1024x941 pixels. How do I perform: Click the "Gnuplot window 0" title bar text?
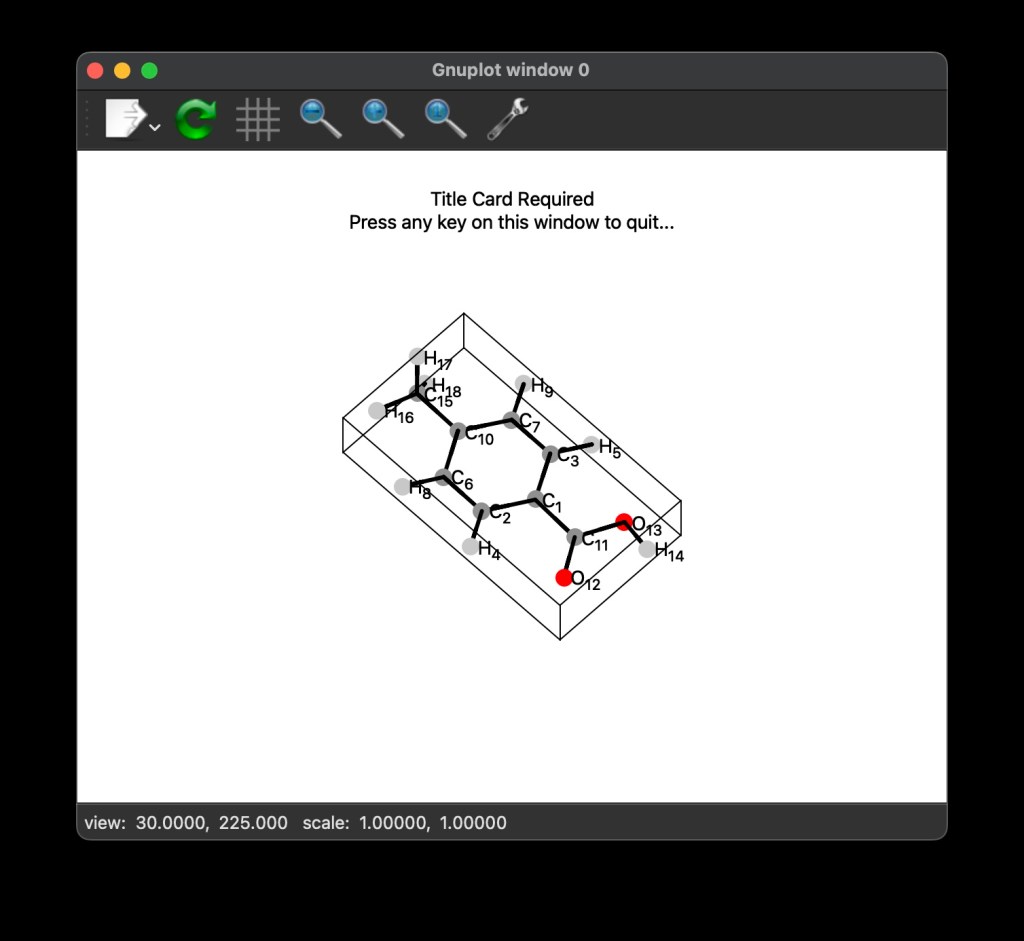[510, 70]
